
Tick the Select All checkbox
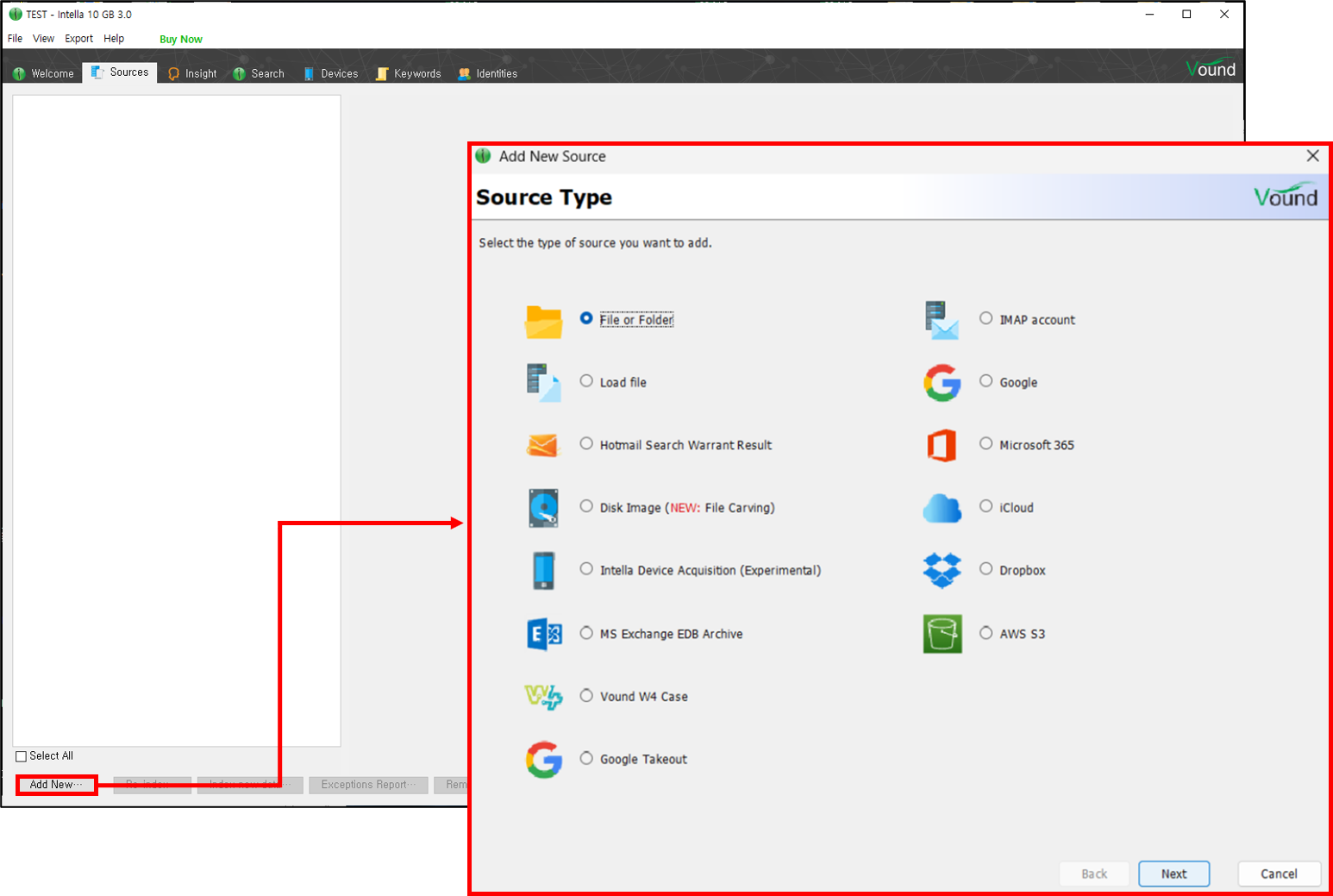(x=22, y=756)
